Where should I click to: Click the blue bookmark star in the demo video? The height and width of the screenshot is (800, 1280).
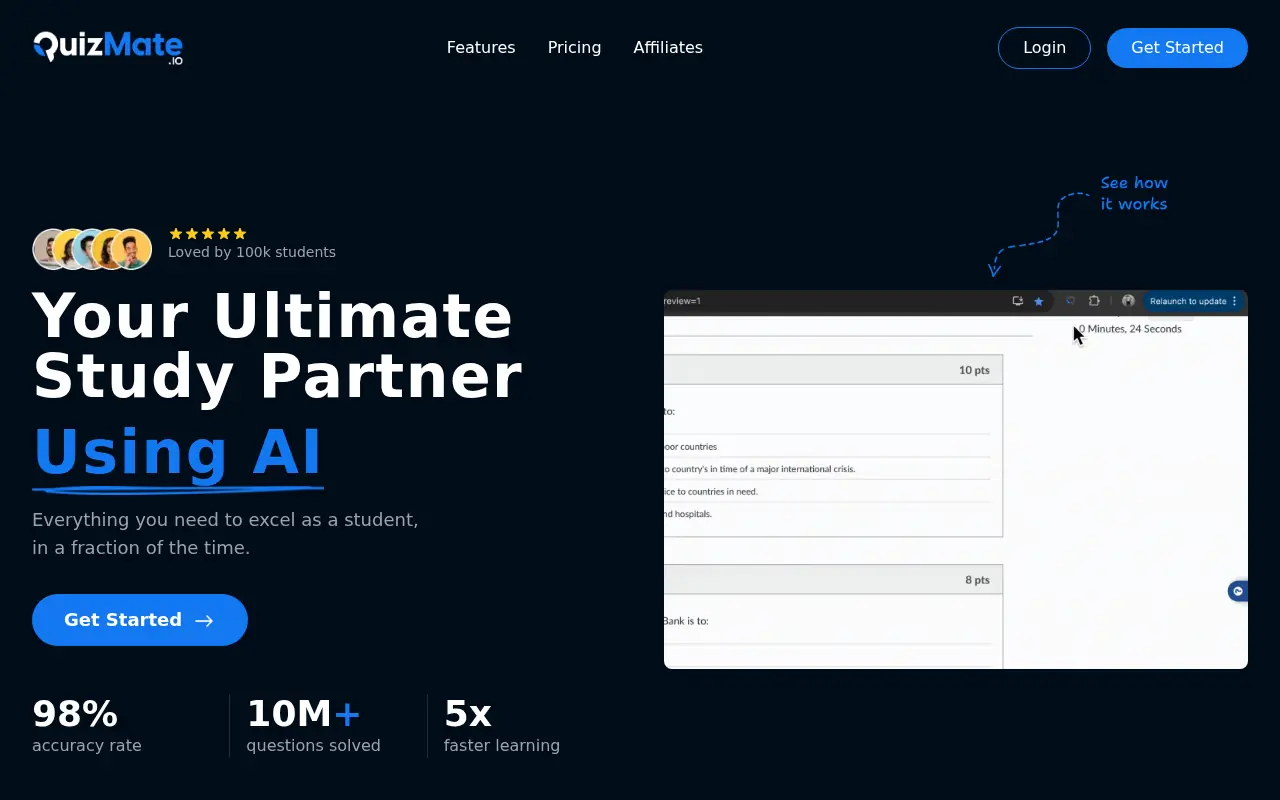[x=1039, y=301]
